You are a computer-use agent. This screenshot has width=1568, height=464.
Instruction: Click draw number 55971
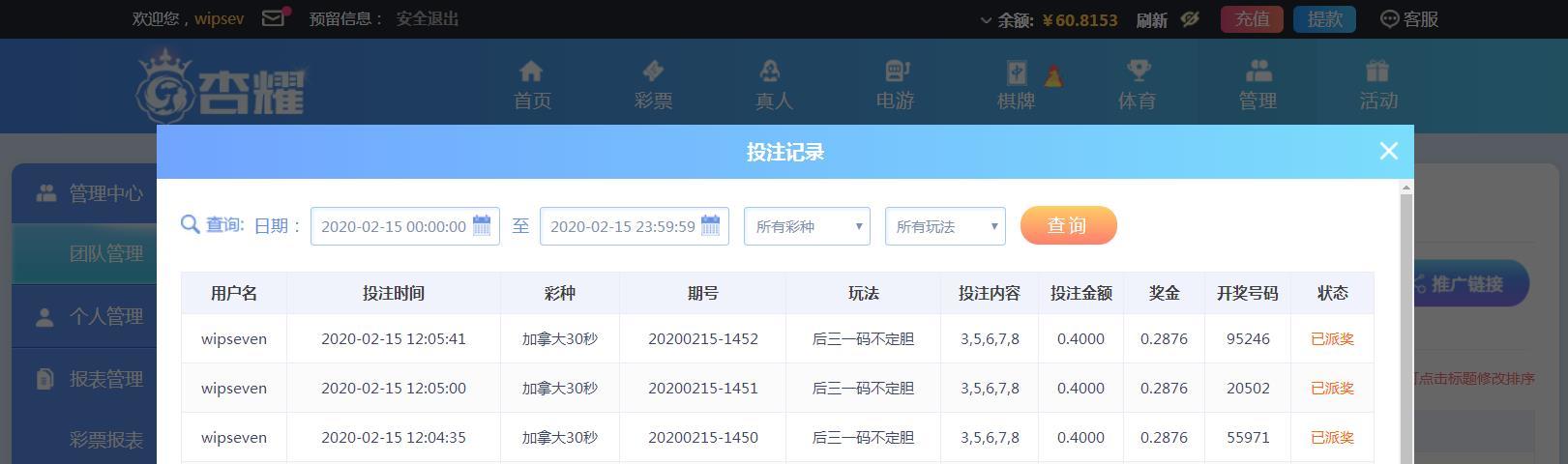pyautogui.click(x=1248, y=438)
